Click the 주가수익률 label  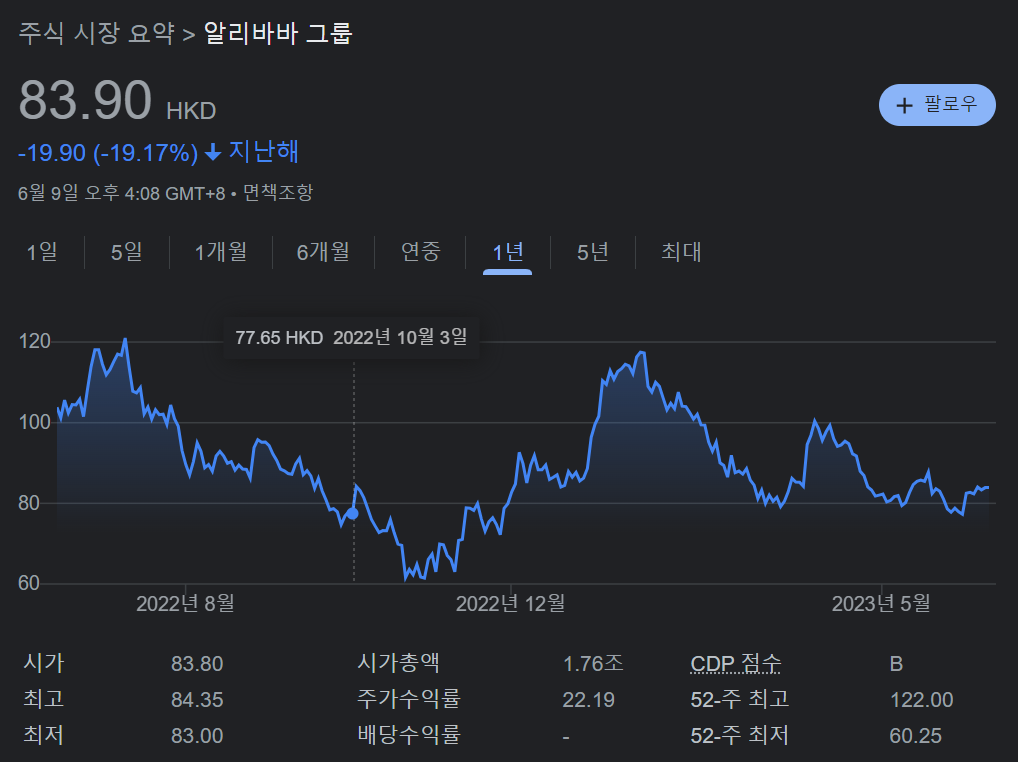(x=409, y=699)
